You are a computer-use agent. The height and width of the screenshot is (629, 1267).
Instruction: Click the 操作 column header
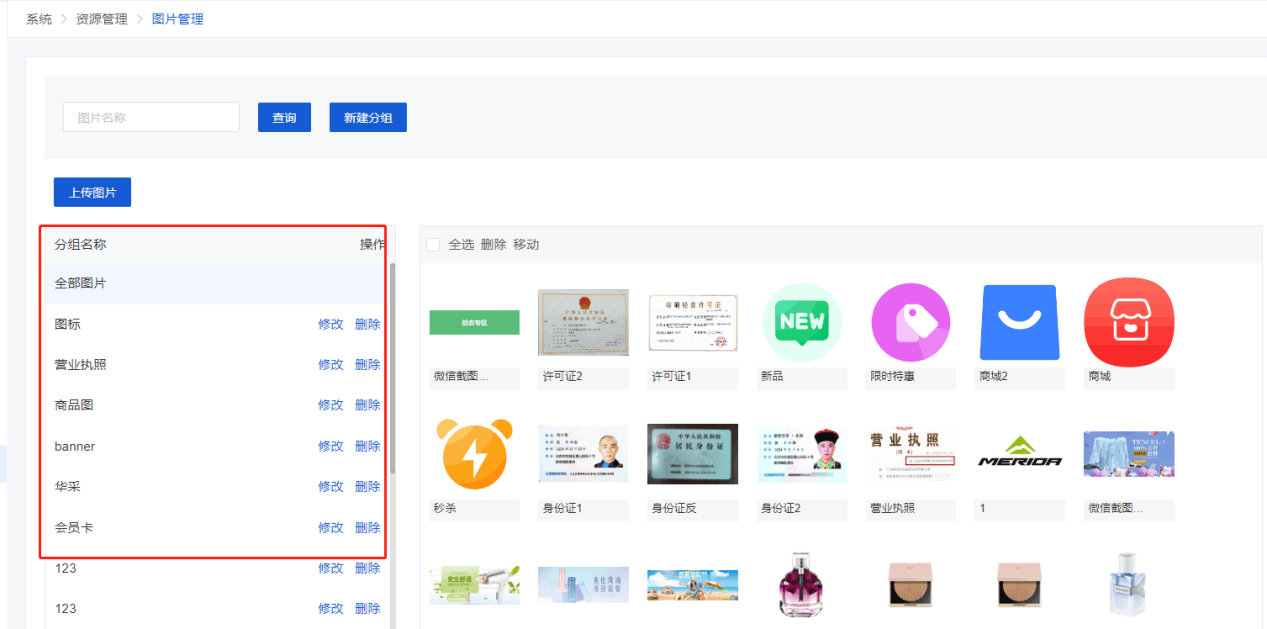tap(372, 244)
